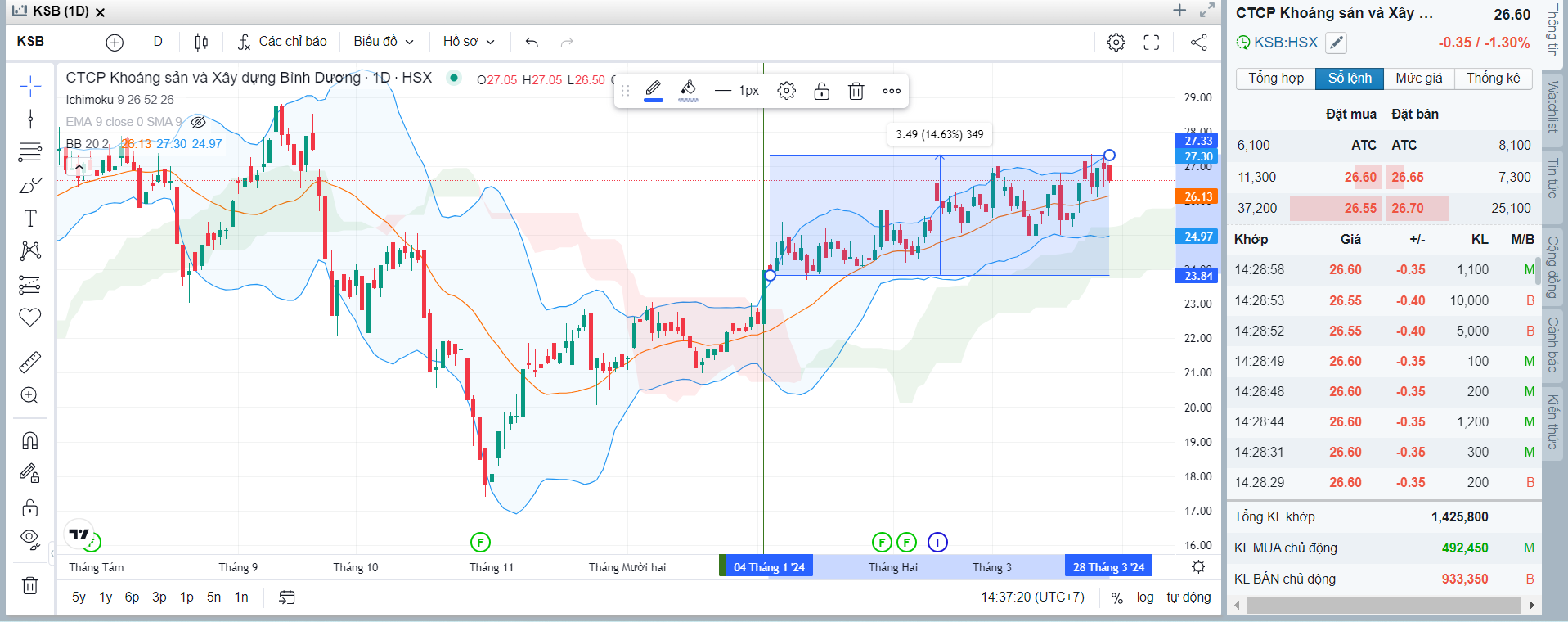Viewport: 1568px width, 622px height.
Task: Open chart settings gear in top toolbar
Action: (x=1116, y=42)
